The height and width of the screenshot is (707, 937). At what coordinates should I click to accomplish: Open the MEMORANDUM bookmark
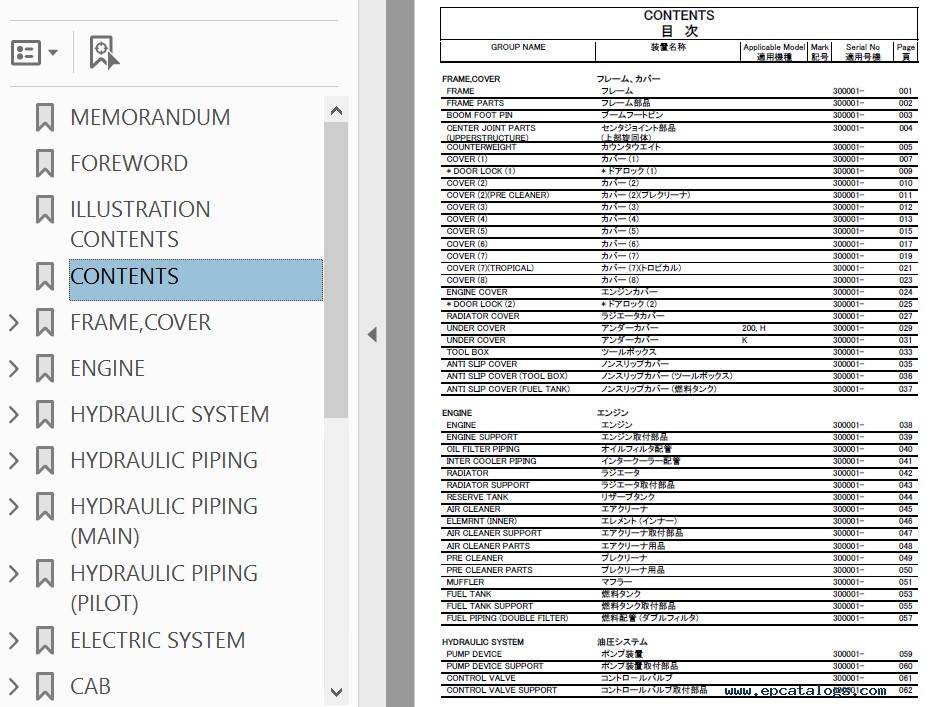pos(150,117)
